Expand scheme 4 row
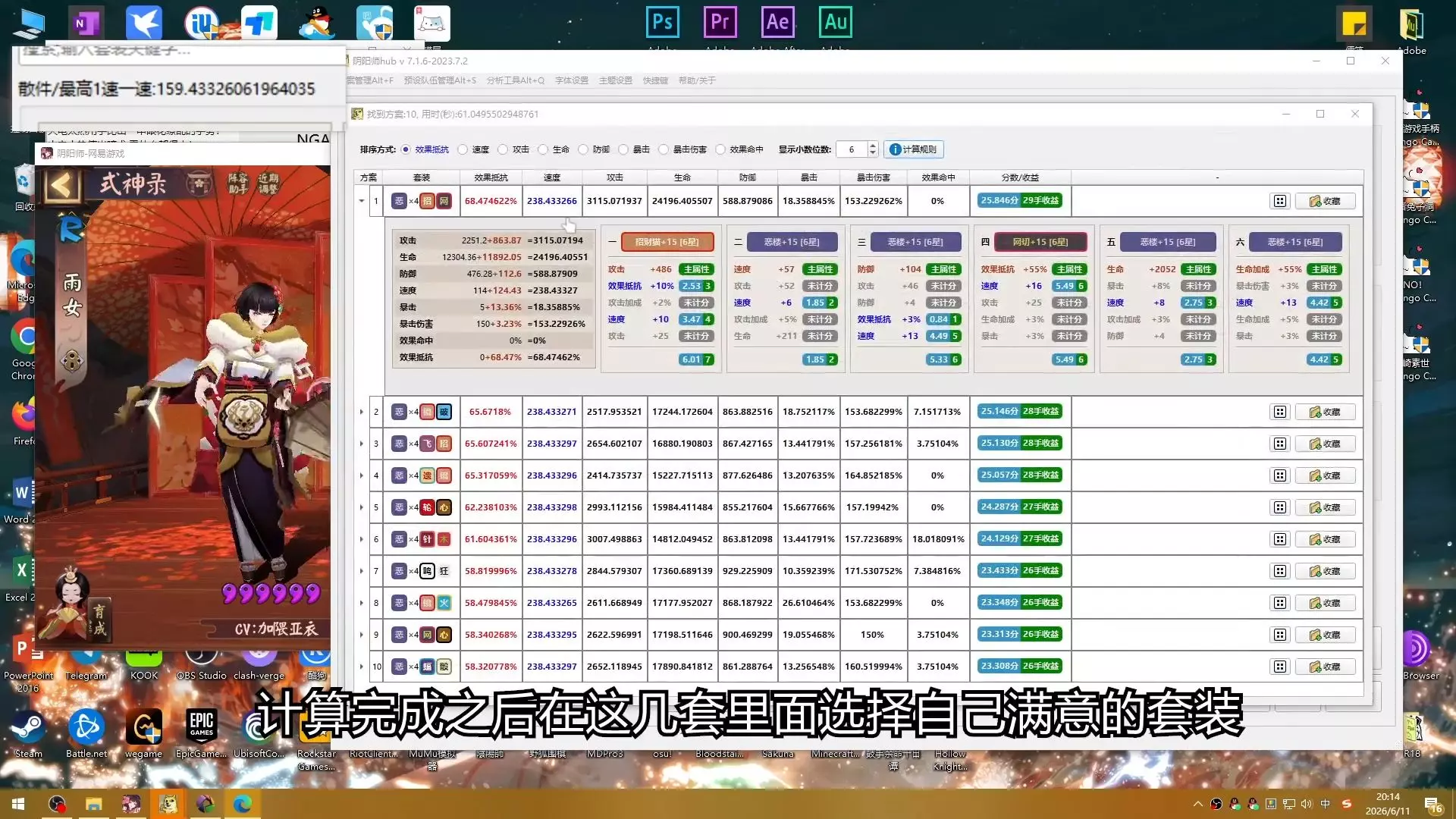 coord(362,475)
